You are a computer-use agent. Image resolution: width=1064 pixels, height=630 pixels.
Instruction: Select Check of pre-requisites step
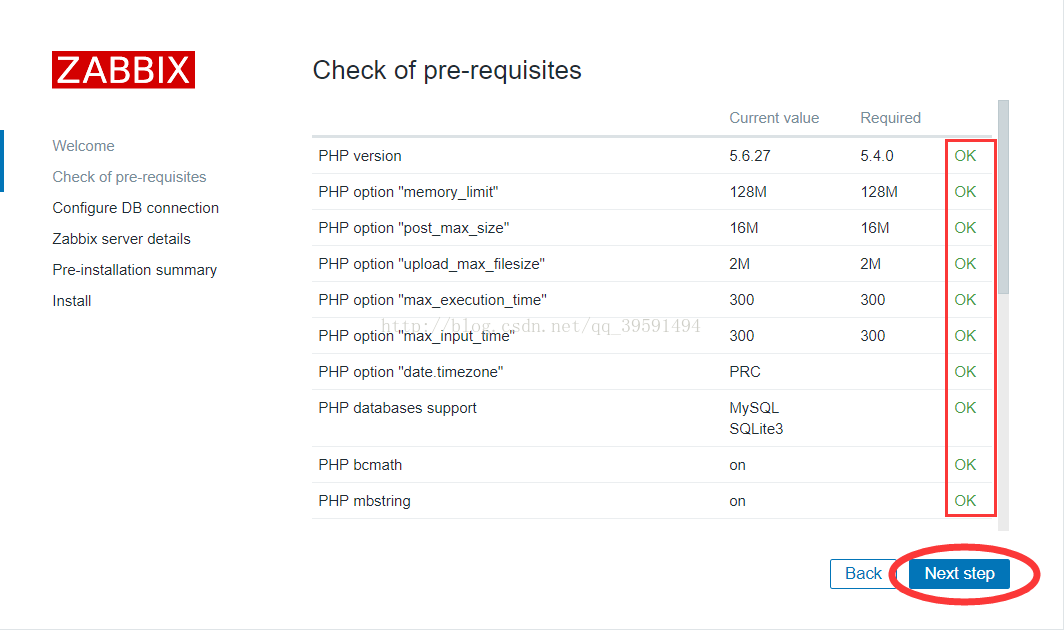[129, 177]
